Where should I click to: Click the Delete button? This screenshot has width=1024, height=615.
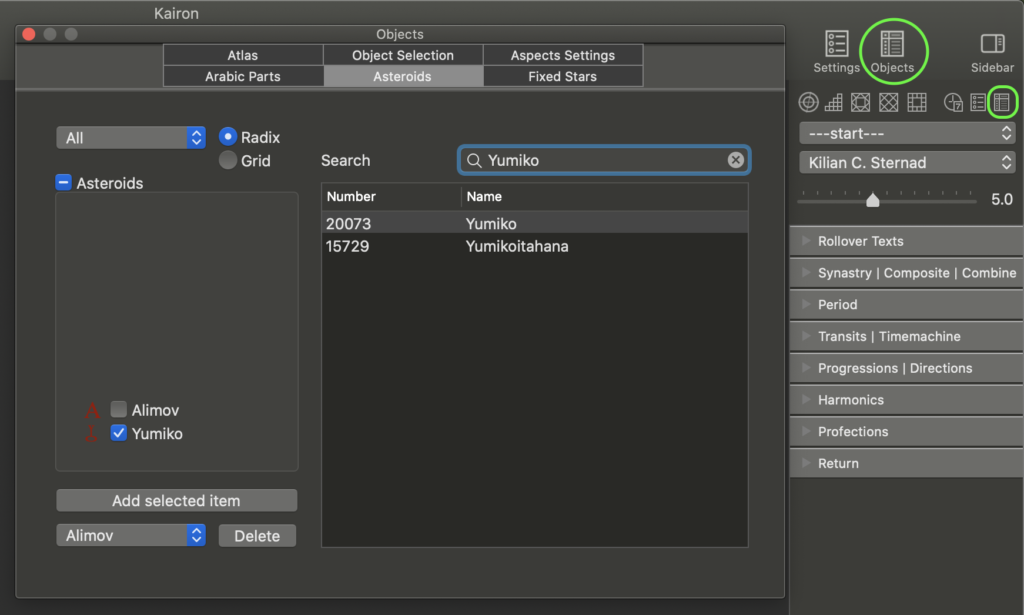point(257,536)
